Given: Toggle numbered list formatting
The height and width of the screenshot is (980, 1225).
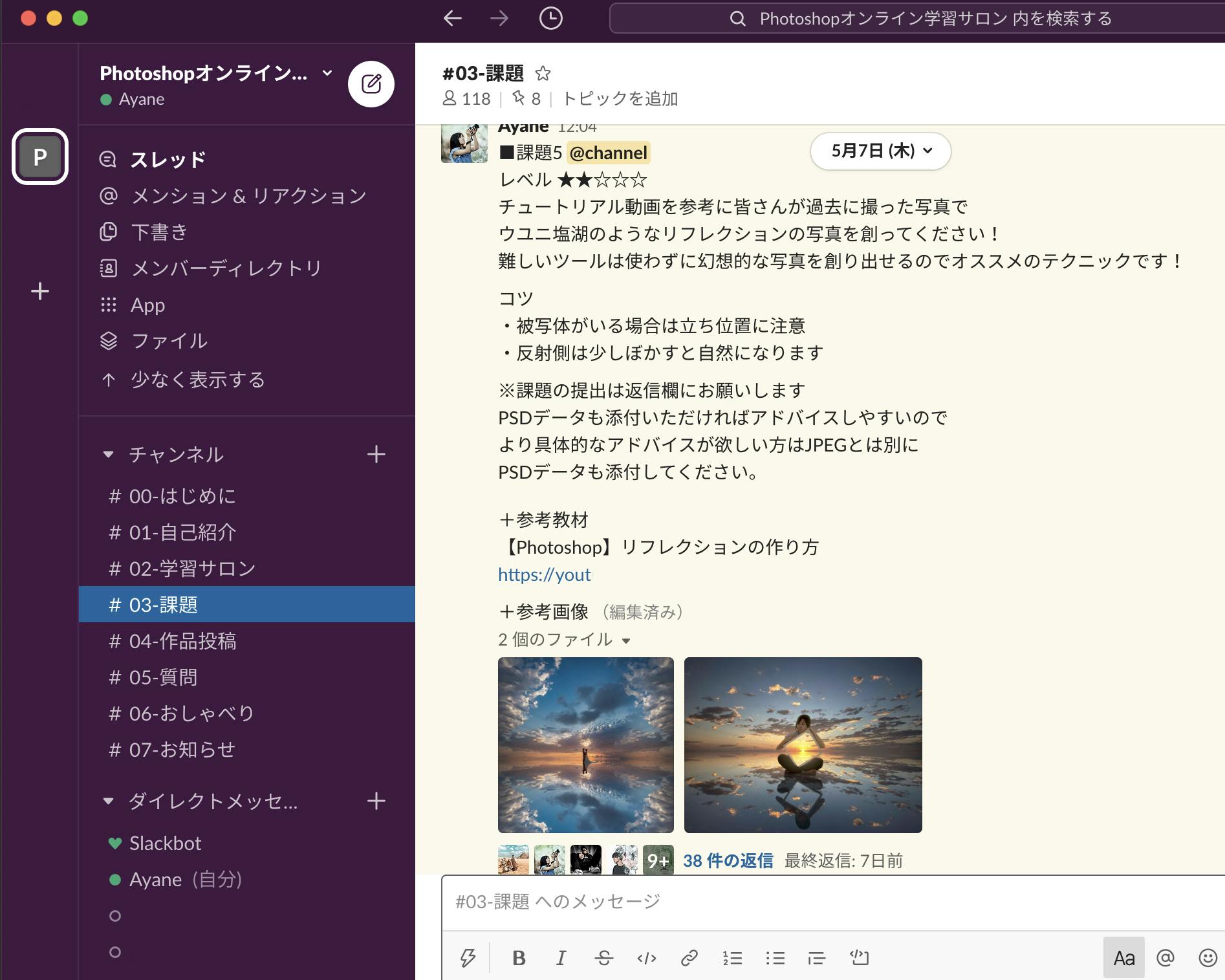Looking at the screenshot, I should point(732,958).
